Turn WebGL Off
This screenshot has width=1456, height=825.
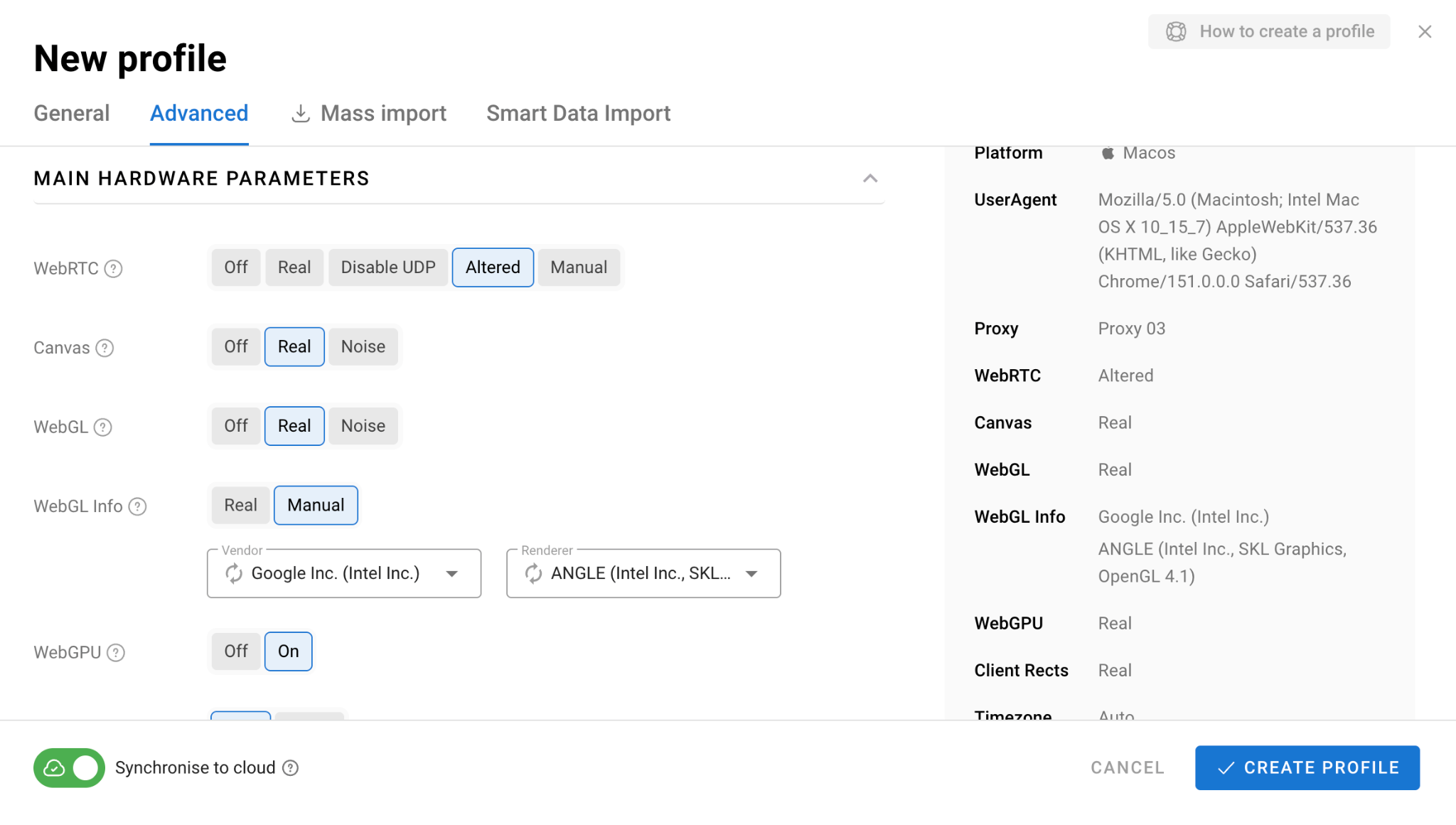coord(236,426)
